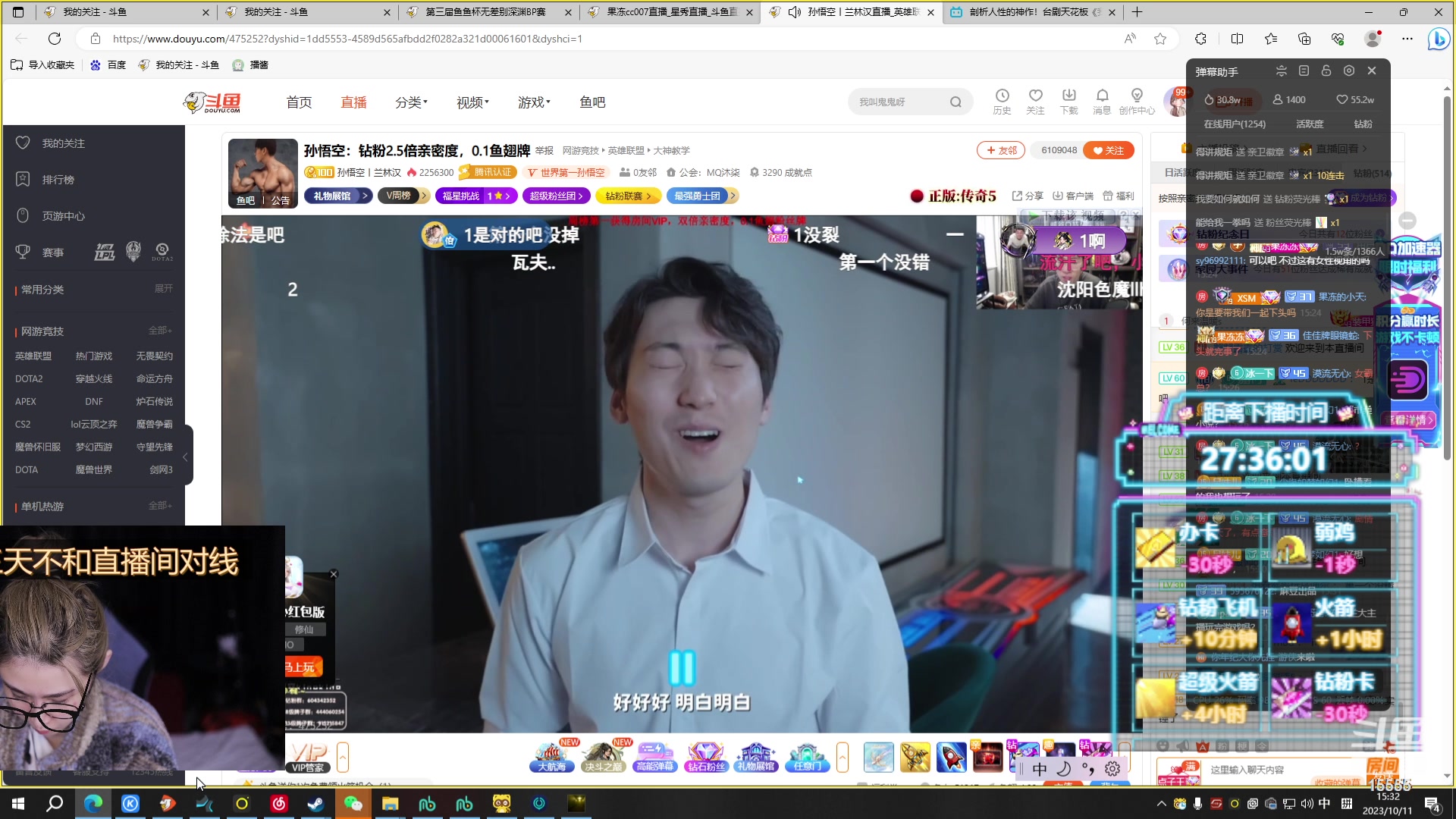Expand the activity icons up-arrow
Screen dimensions: 1456x819
[842, 756]
